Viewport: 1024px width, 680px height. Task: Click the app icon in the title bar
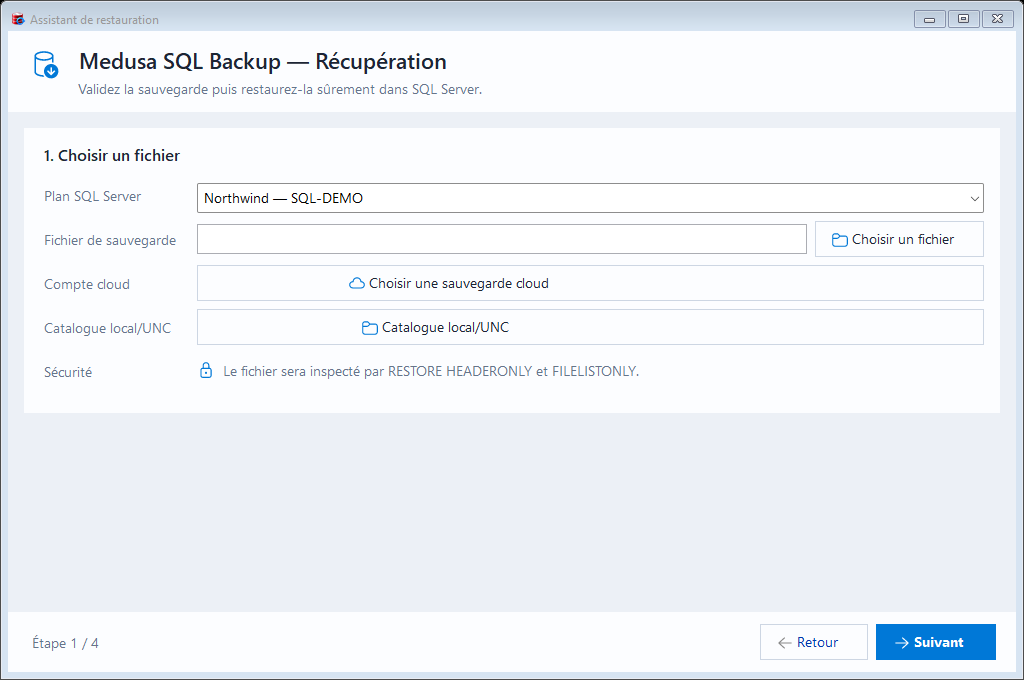click(18, 20)
